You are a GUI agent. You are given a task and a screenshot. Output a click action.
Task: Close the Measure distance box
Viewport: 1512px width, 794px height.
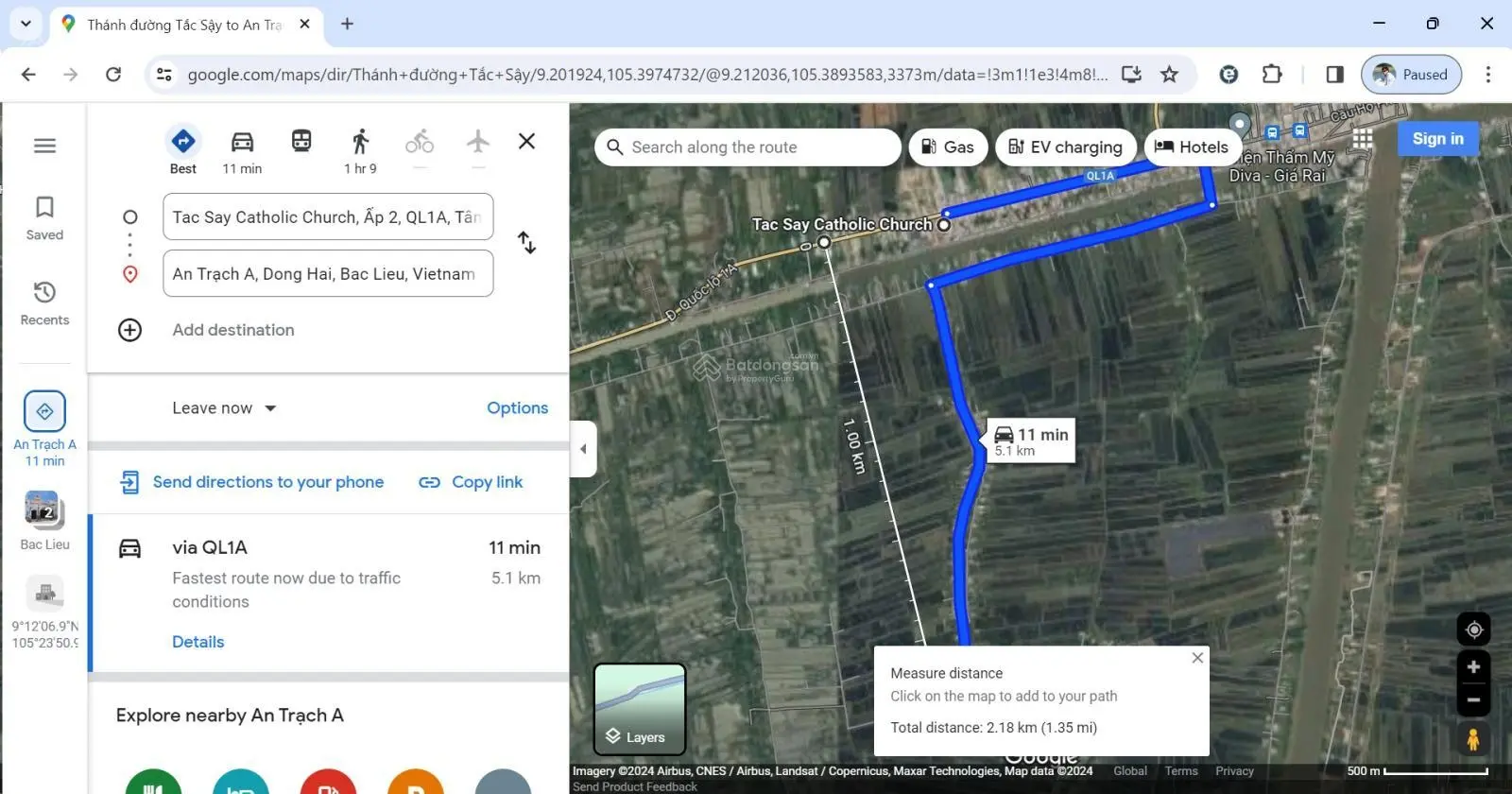[x=1197, y=658]
